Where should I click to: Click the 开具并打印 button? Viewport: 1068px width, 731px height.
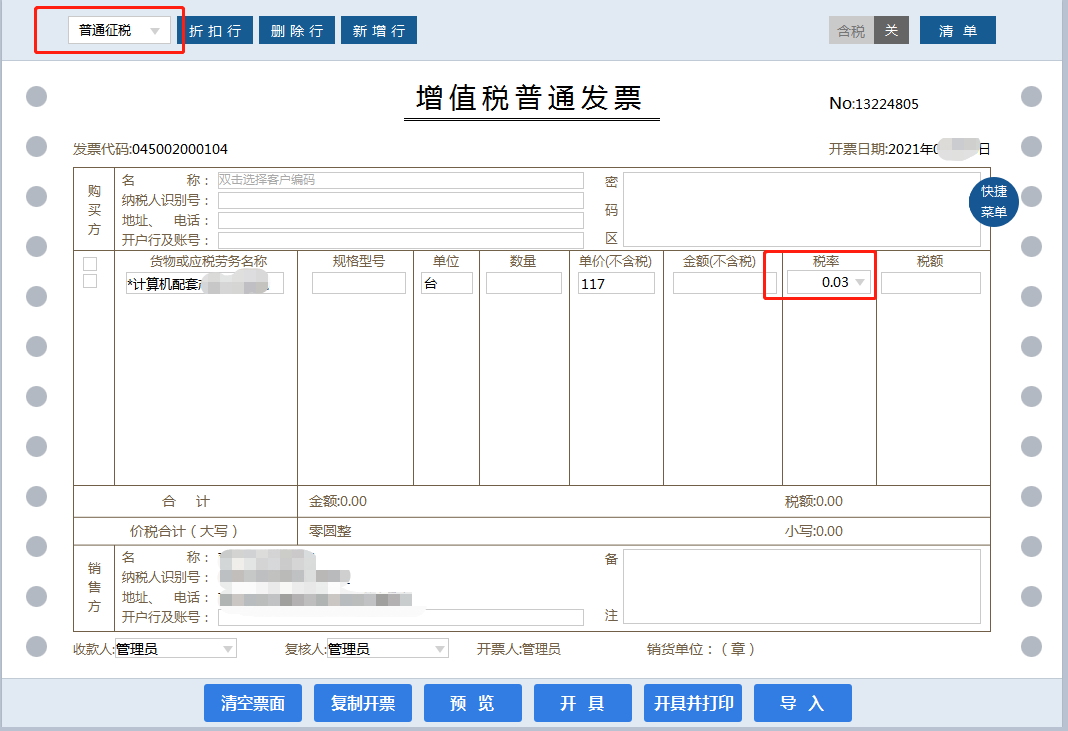pos(693,703)
